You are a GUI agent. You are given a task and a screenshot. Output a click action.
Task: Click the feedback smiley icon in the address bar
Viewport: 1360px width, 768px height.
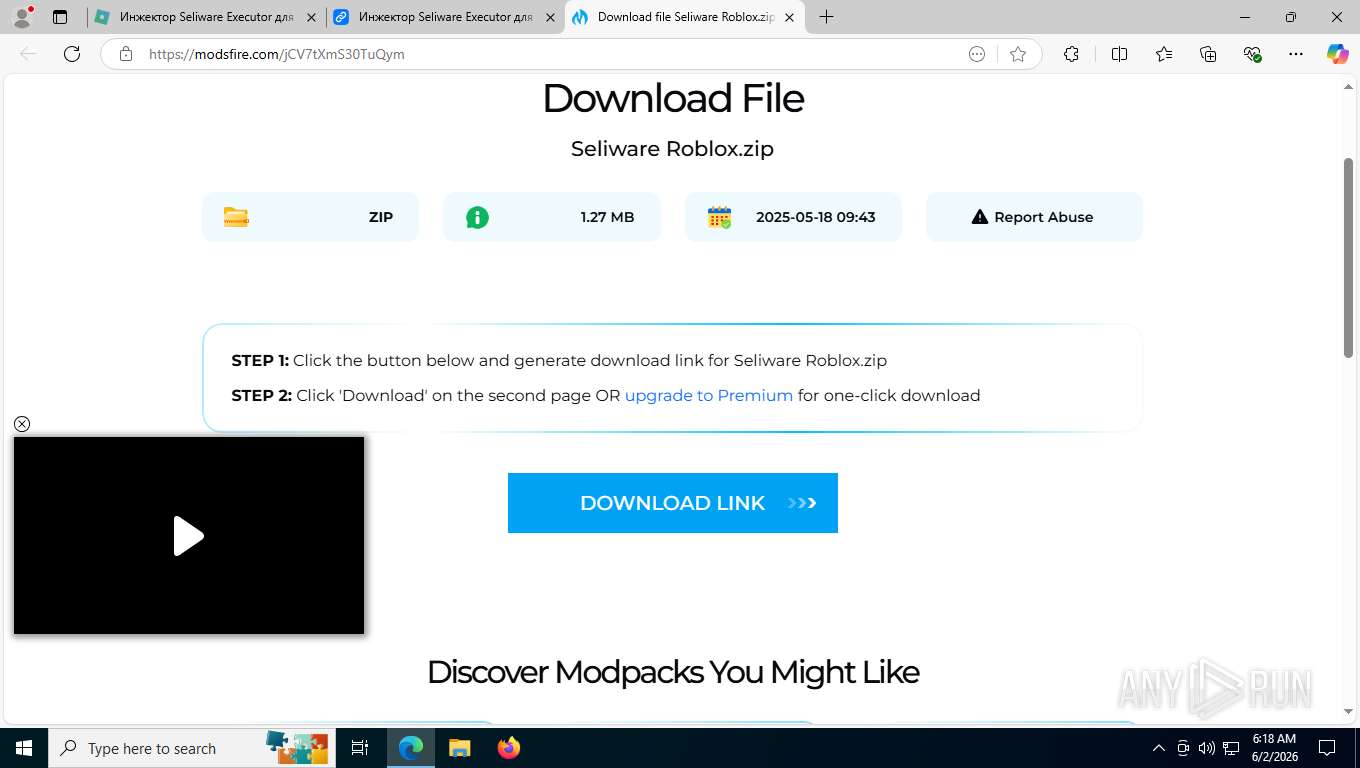click(x=977, y=54)
